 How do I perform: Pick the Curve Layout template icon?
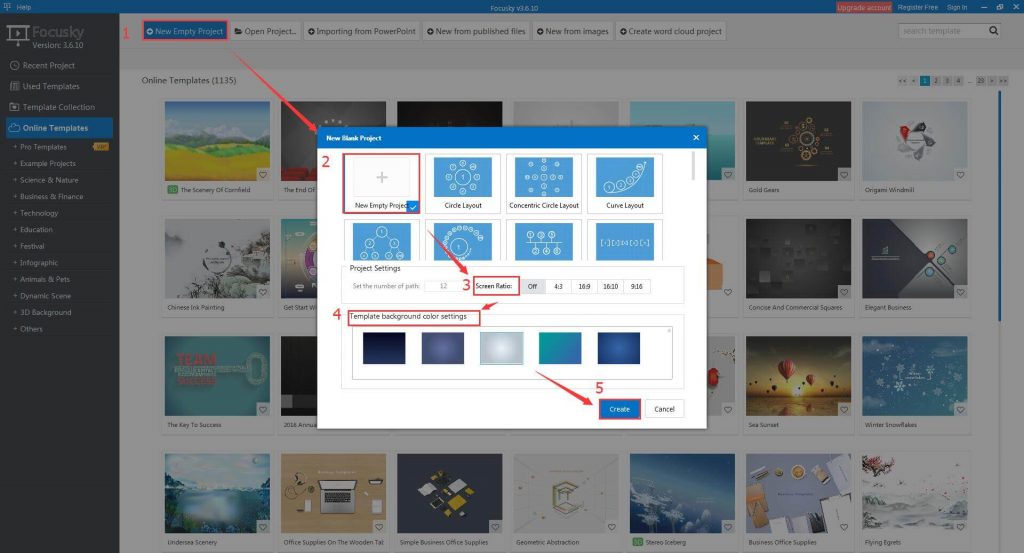pos(625,179)
